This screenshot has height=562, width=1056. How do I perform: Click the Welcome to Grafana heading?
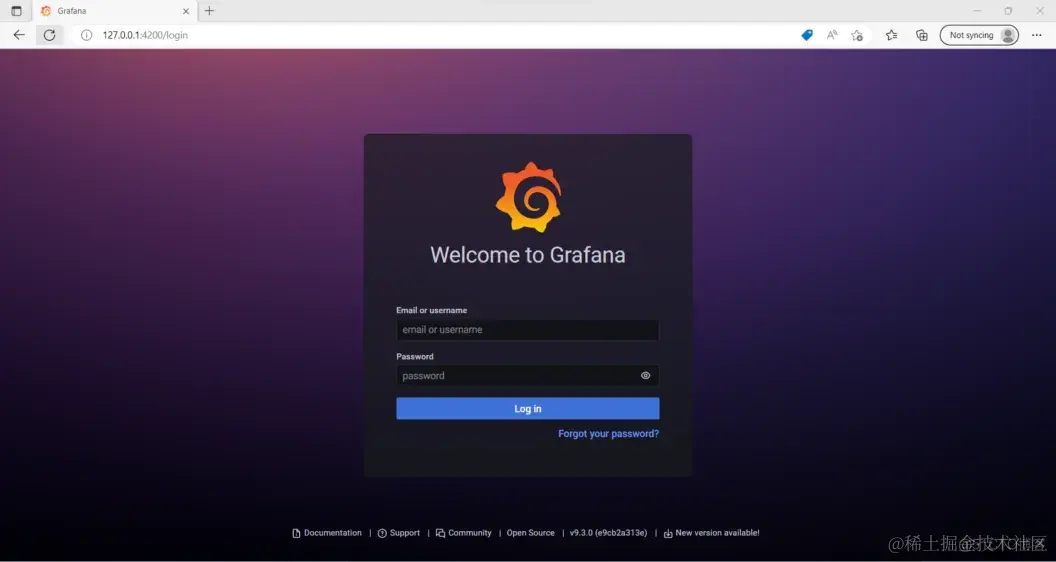528,255
